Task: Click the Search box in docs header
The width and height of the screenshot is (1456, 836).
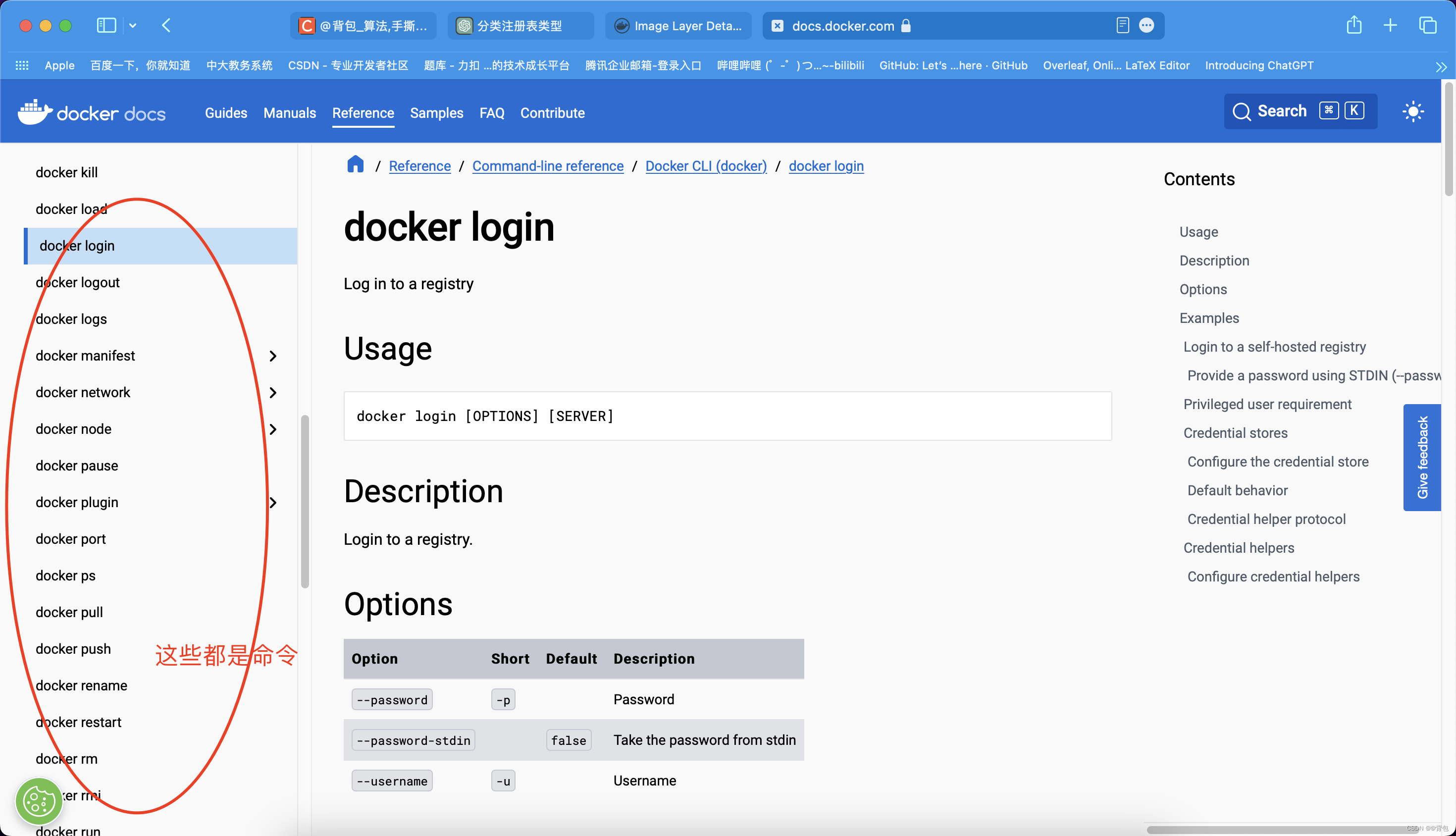Action: [1300, 111]
